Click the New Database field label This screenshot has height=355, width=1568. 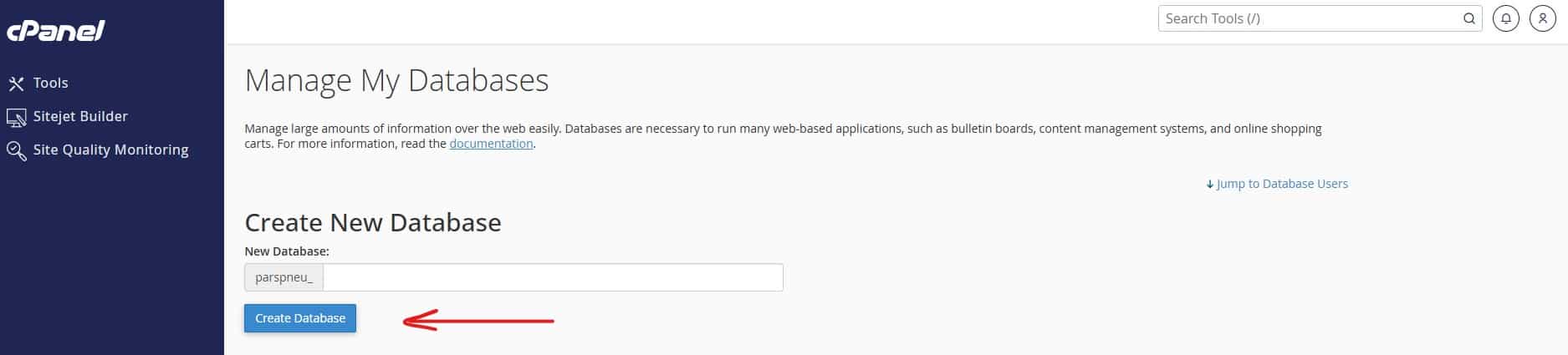click(286, 251)
